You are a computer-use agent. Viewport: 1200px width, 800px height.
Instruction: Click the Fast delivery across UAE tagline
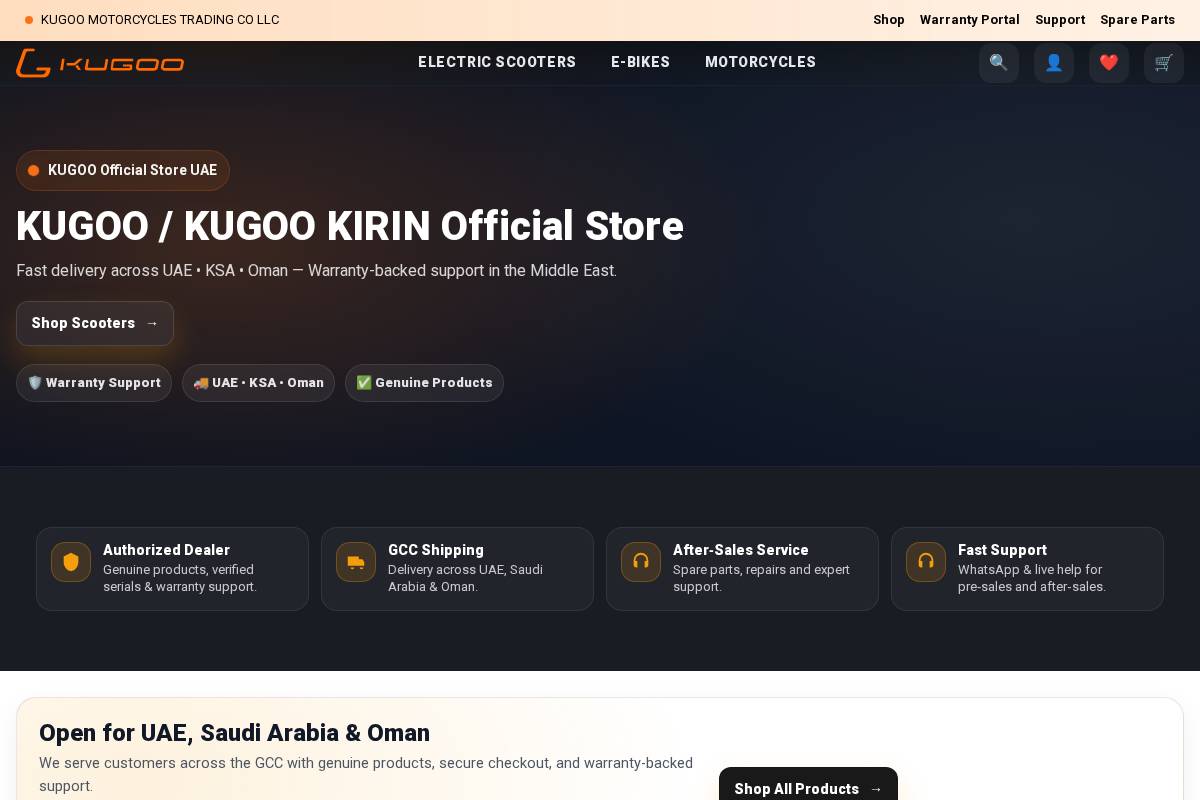tap(316, 271)
